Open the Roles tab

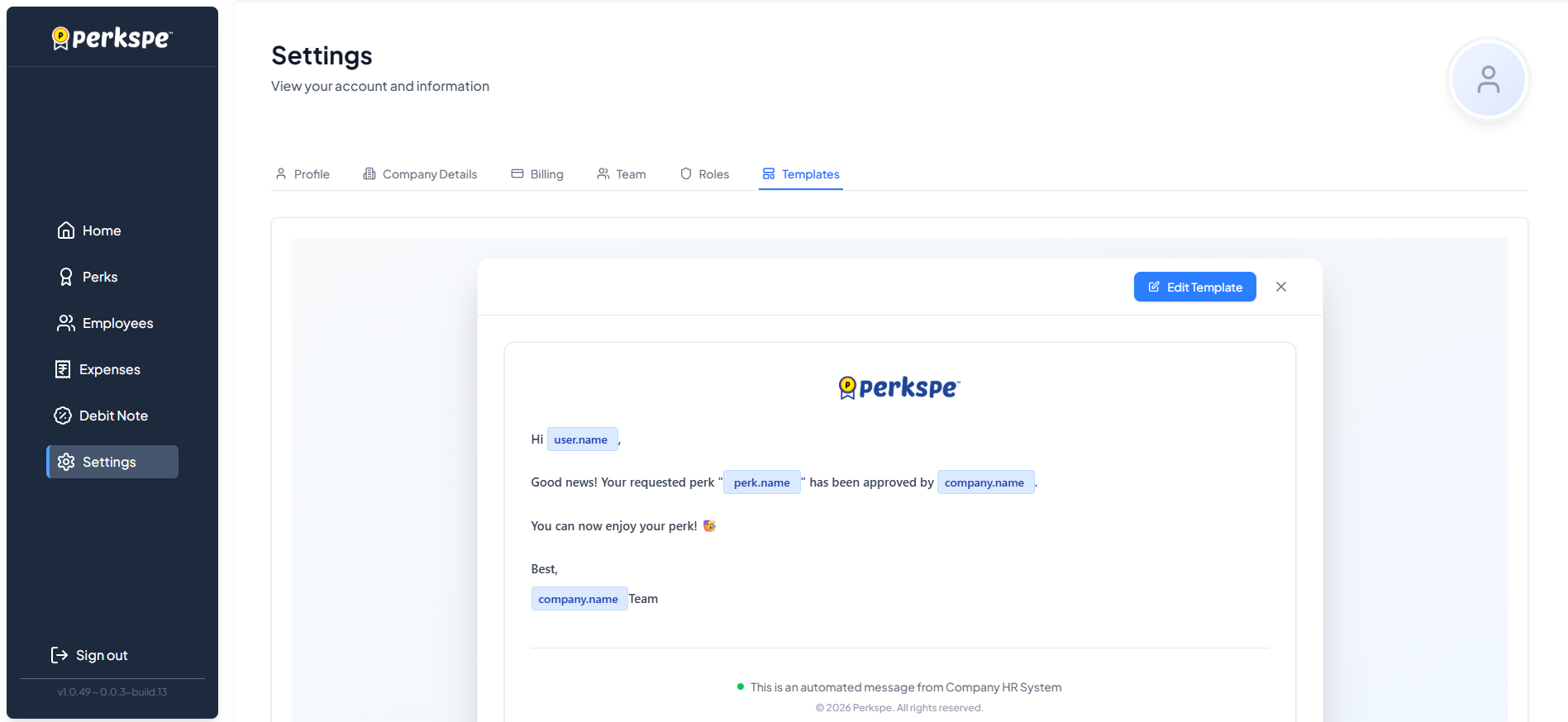pyautogui.click(x=704, y=174)
